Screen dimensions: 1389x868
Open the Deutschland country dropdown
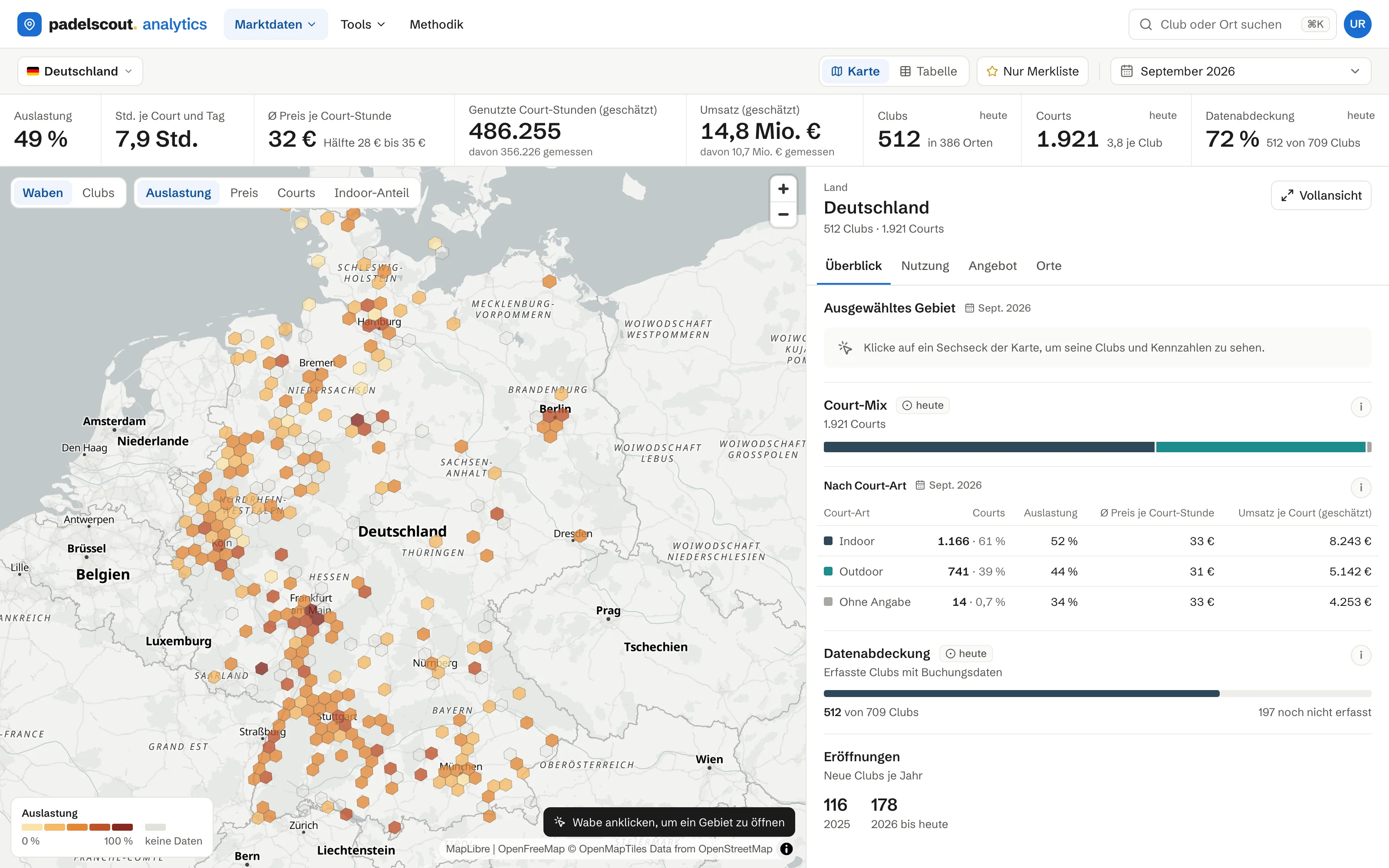(80, 71)
